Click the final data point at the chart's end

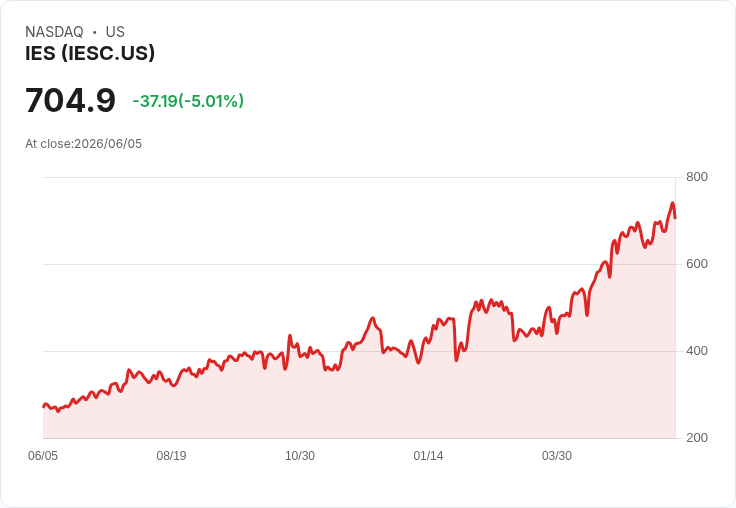pyautogui.click(x=675, y=218)
